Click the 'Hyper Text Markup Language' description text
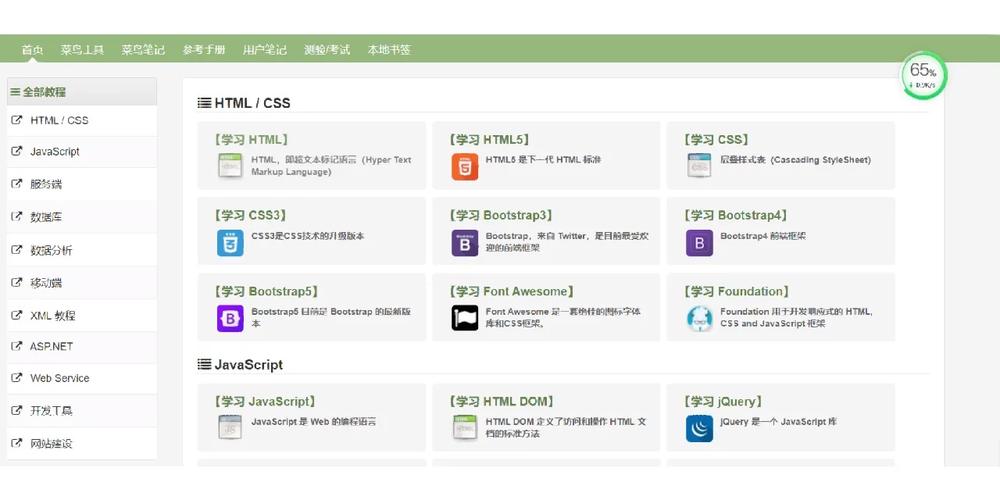 click(331, 166)
